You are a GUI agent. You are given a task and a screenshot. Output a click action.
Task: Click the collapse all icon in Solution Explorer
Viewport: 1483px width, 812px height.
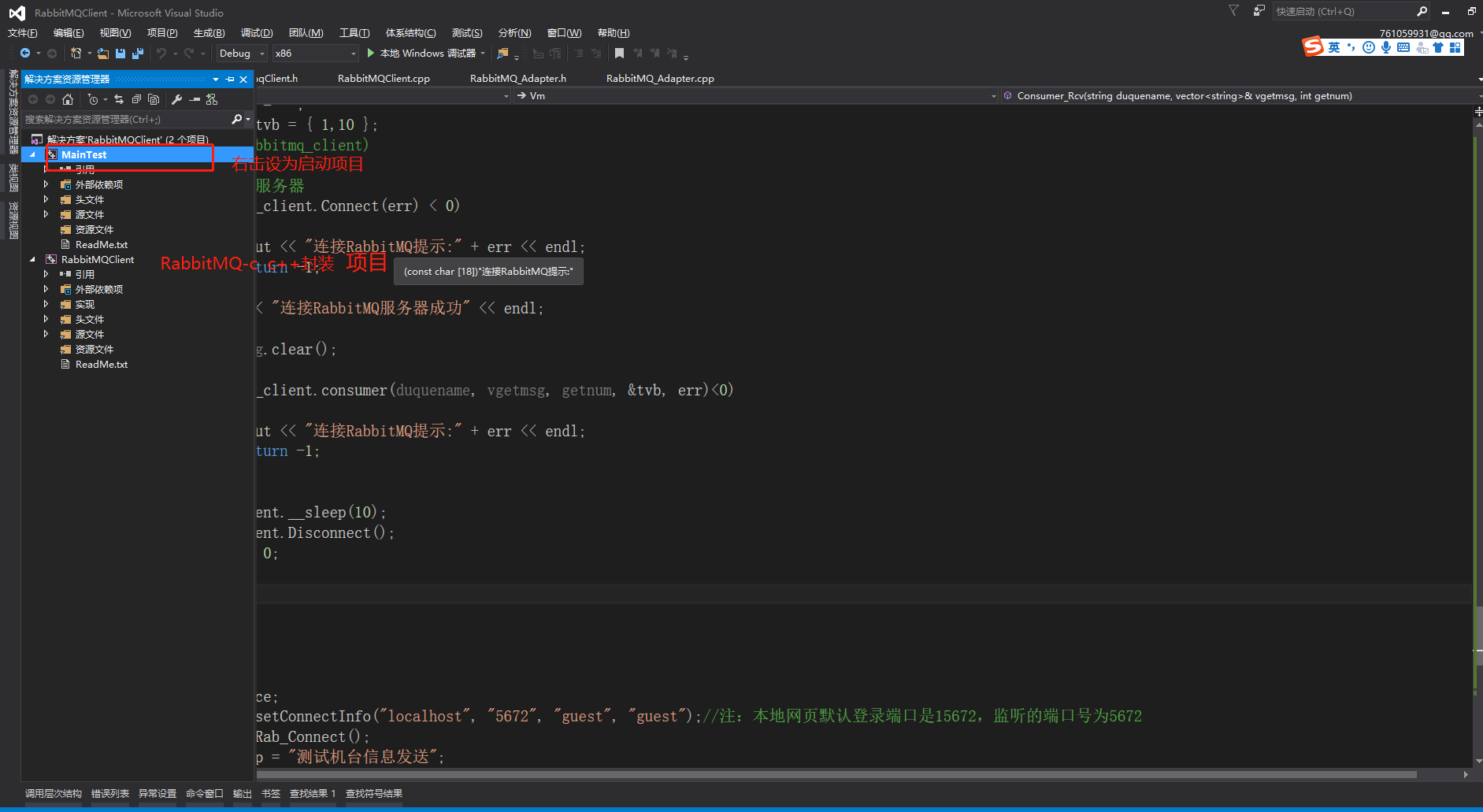click(136, 99)
